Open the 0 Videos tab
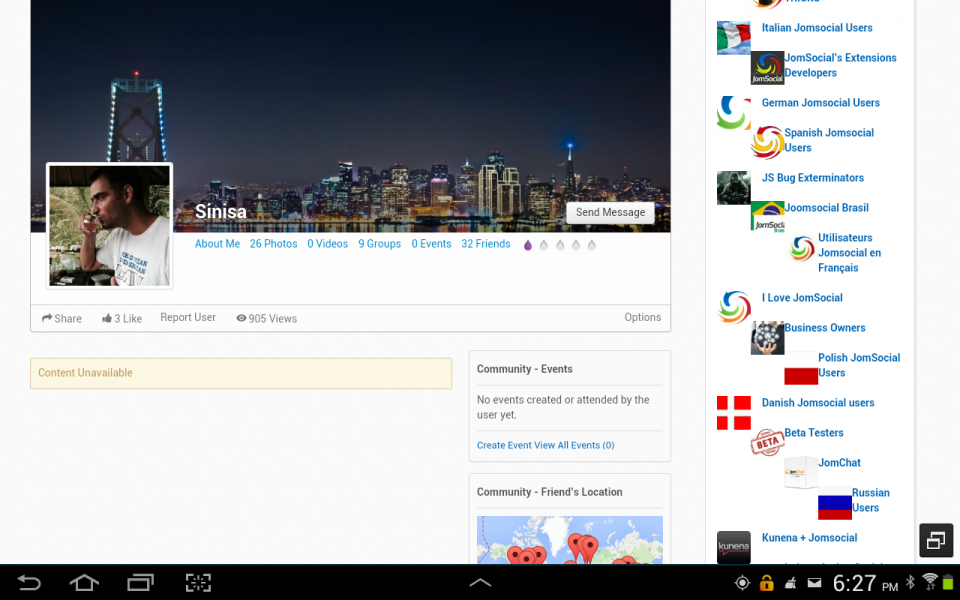The height and width of the screenshot is (600, 960). pyautogui.click(x=328, y=244)
